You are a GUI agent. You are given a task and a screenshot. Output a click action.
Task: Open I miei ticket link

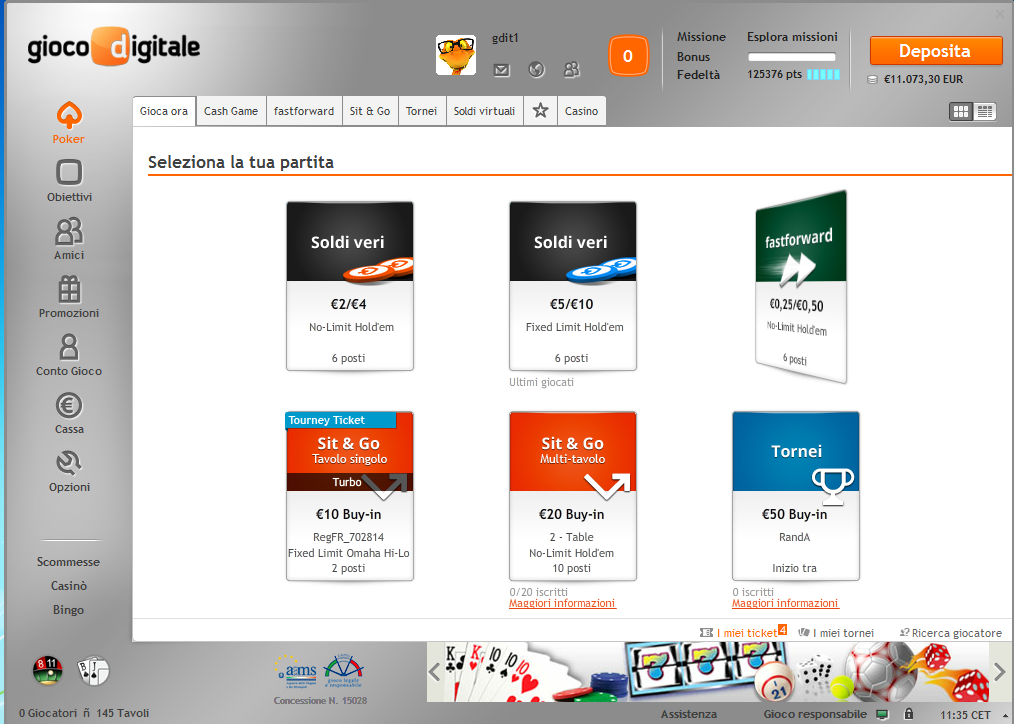click(744, 632)
